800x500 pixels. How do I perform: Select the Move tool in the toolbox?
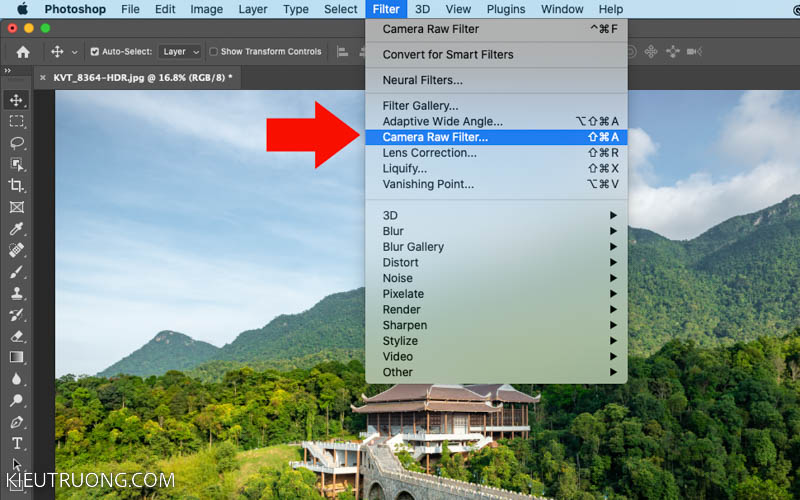coord(16,99)
